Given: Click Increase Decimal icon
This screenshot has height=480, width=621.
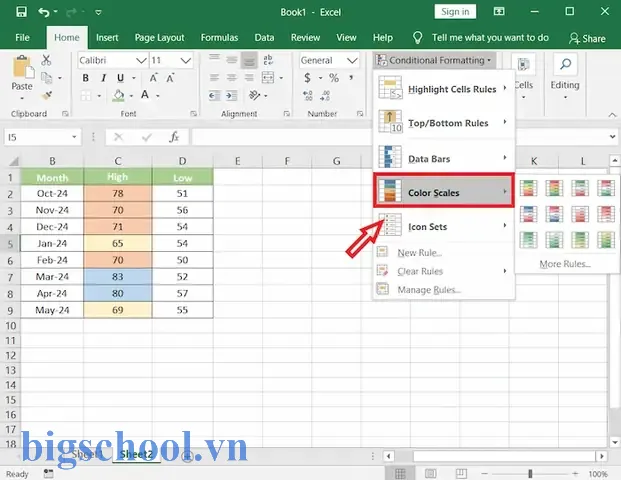Looking at the screenshot, I should point(308,95).
